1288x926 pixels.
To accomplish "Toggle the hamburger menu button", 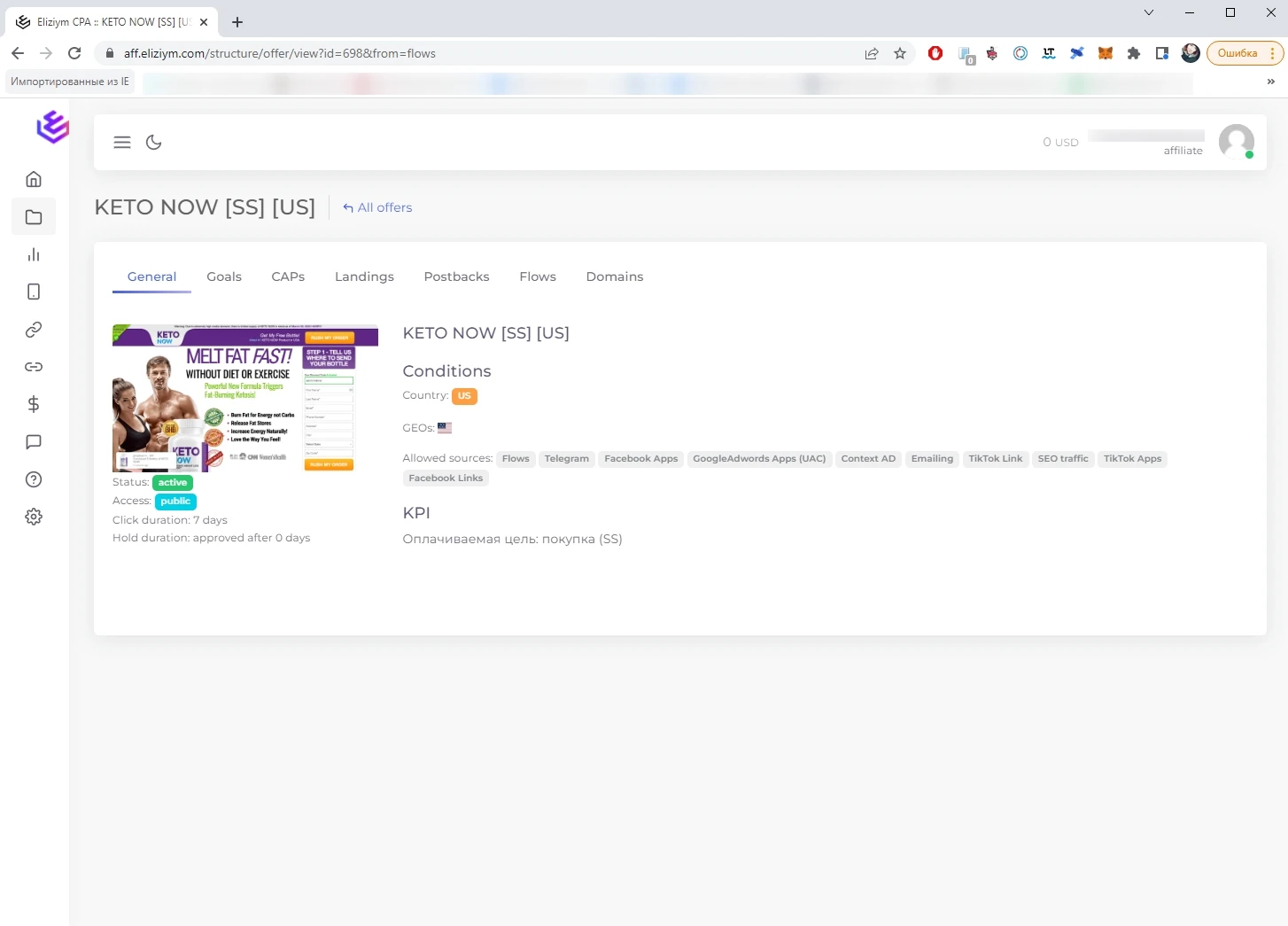I will point(122,142).
